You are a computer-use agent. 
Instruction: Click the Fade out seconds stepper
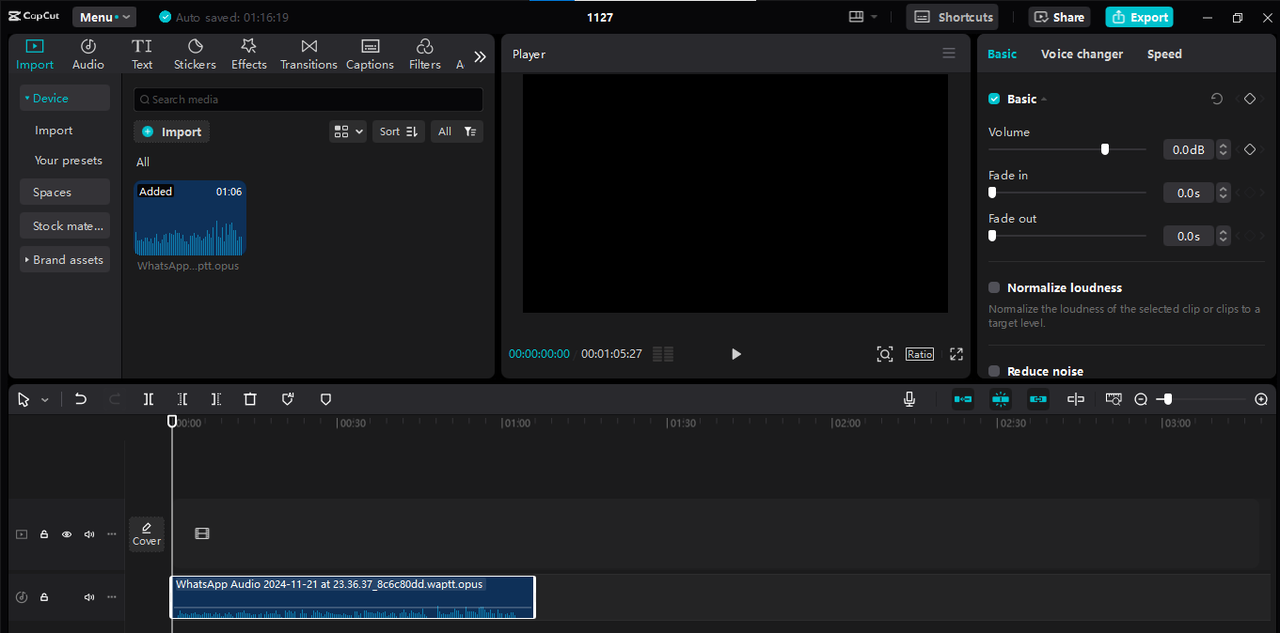[x=1223, y=236]
